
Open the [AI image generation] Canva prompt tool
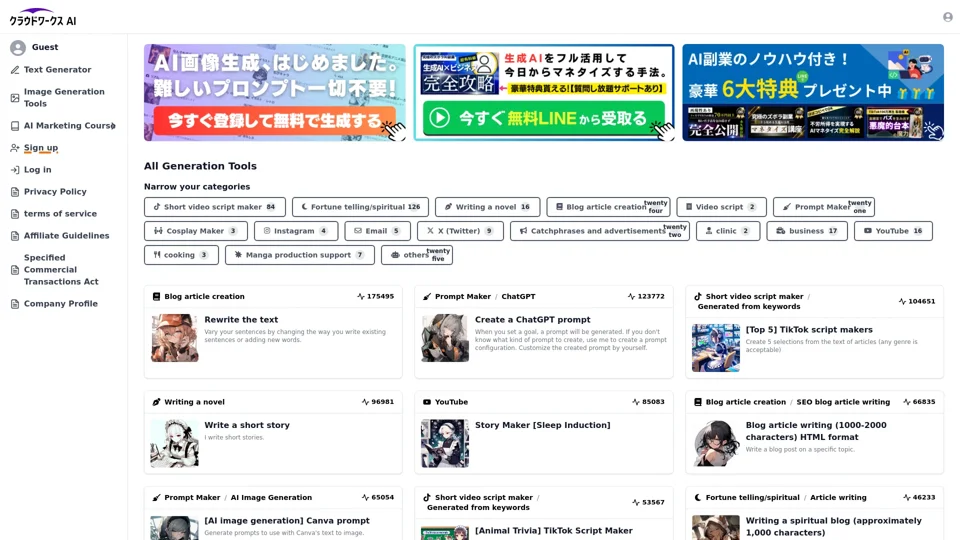pos(287,521)
